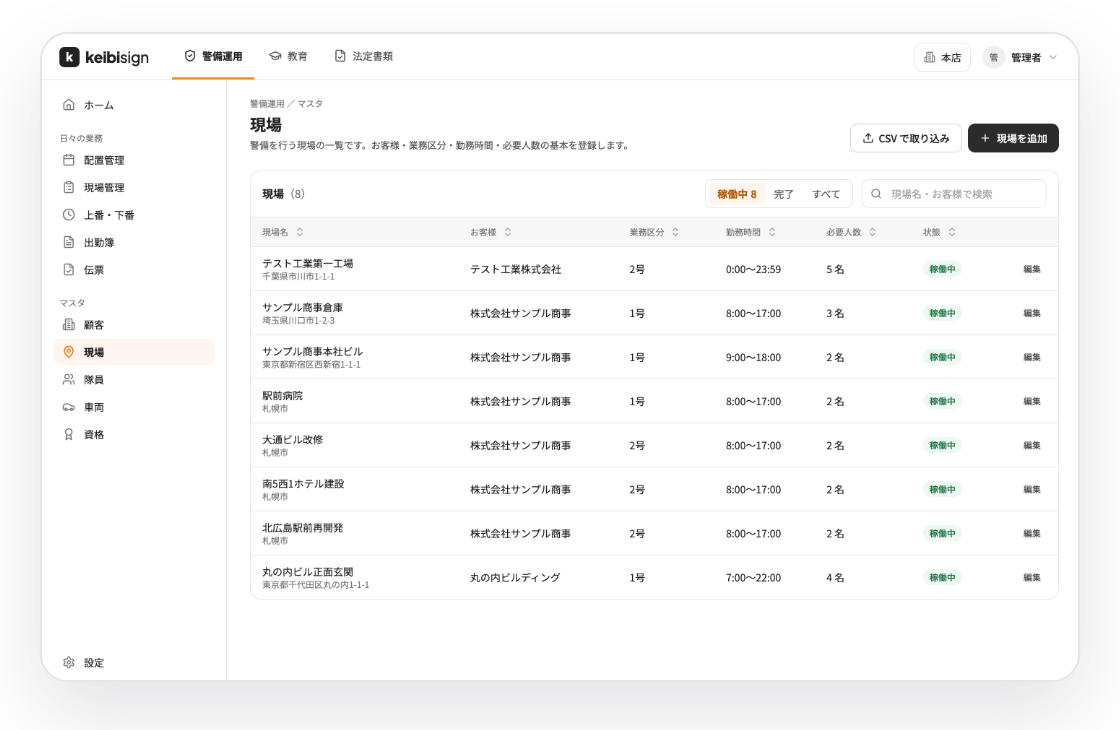Image resolution: width=1120 pixels, height=730 pixels.
Task: Click the map pin icon for 現場
Action: click(x=69, y=352)
